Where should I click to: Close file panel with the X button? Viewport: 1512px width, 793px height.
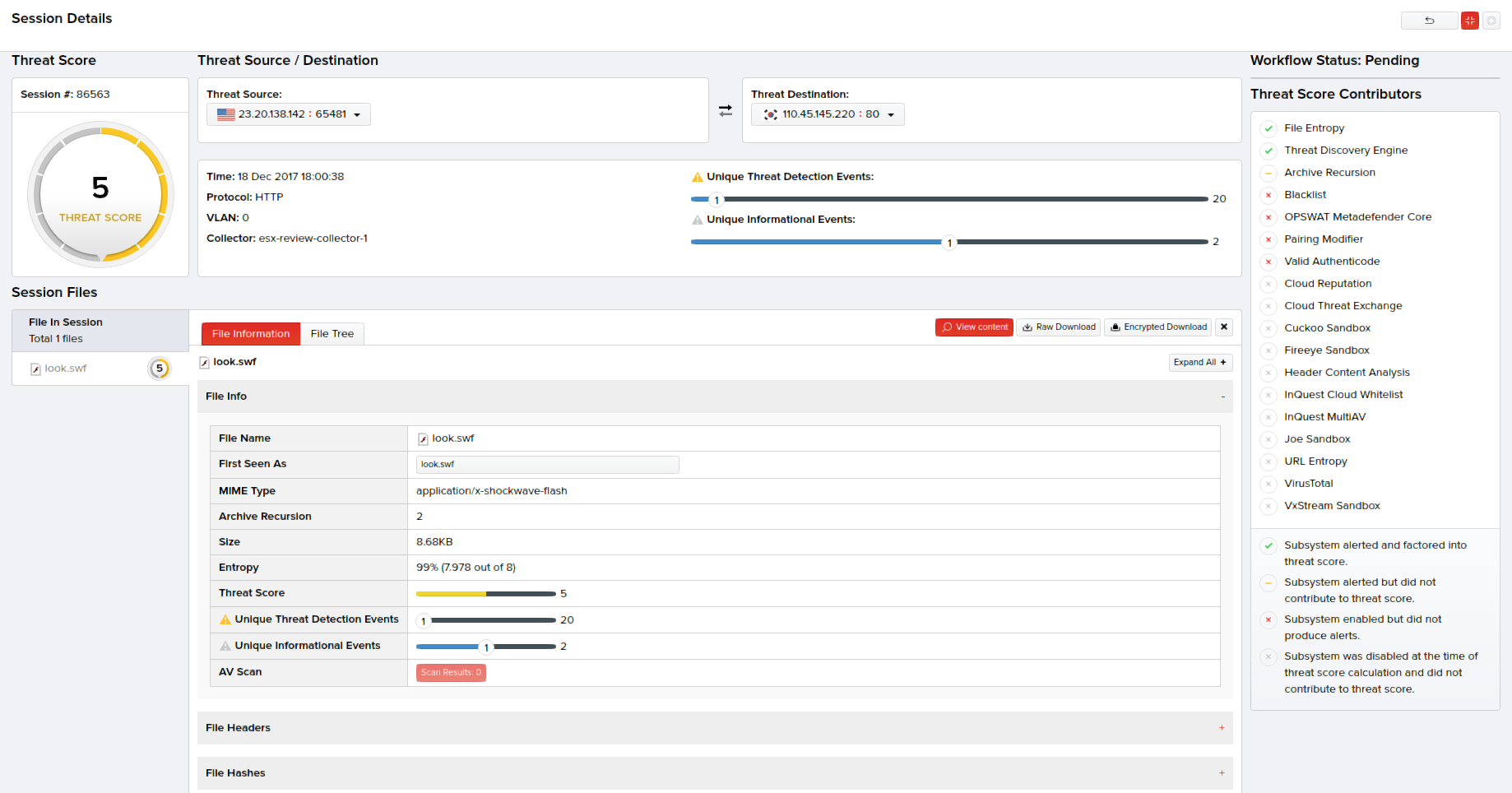click(x=1224, y=327)
